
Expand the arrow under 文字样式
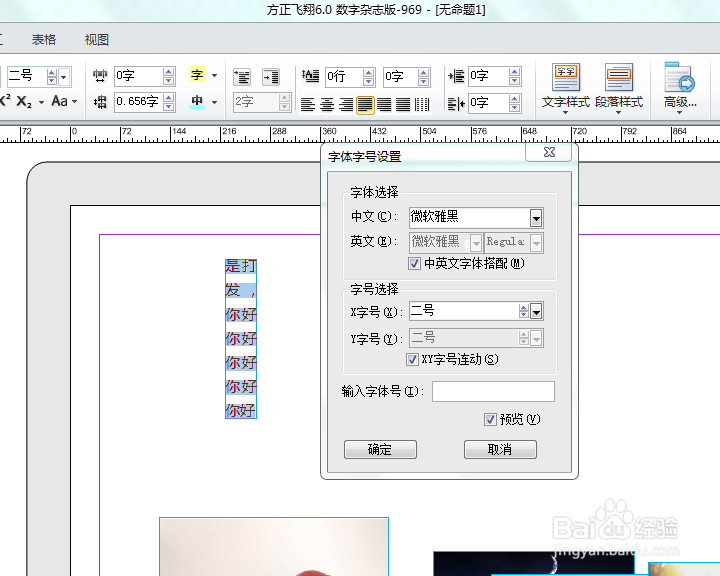tap(566, 113)
